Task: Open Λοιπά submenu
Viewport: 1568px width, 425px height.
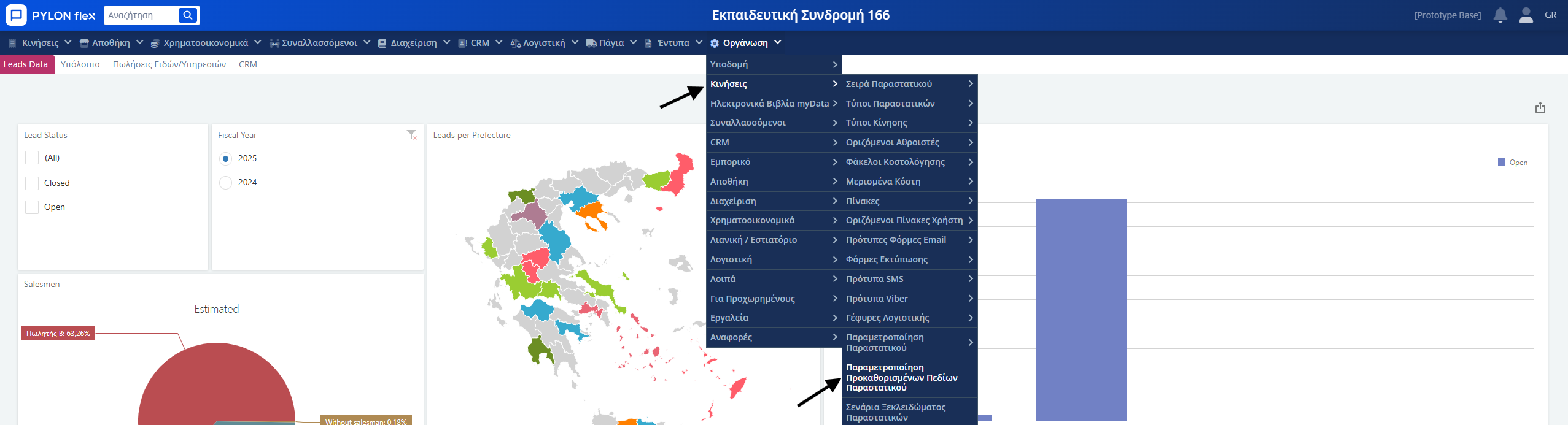Action: coord(774,279)
